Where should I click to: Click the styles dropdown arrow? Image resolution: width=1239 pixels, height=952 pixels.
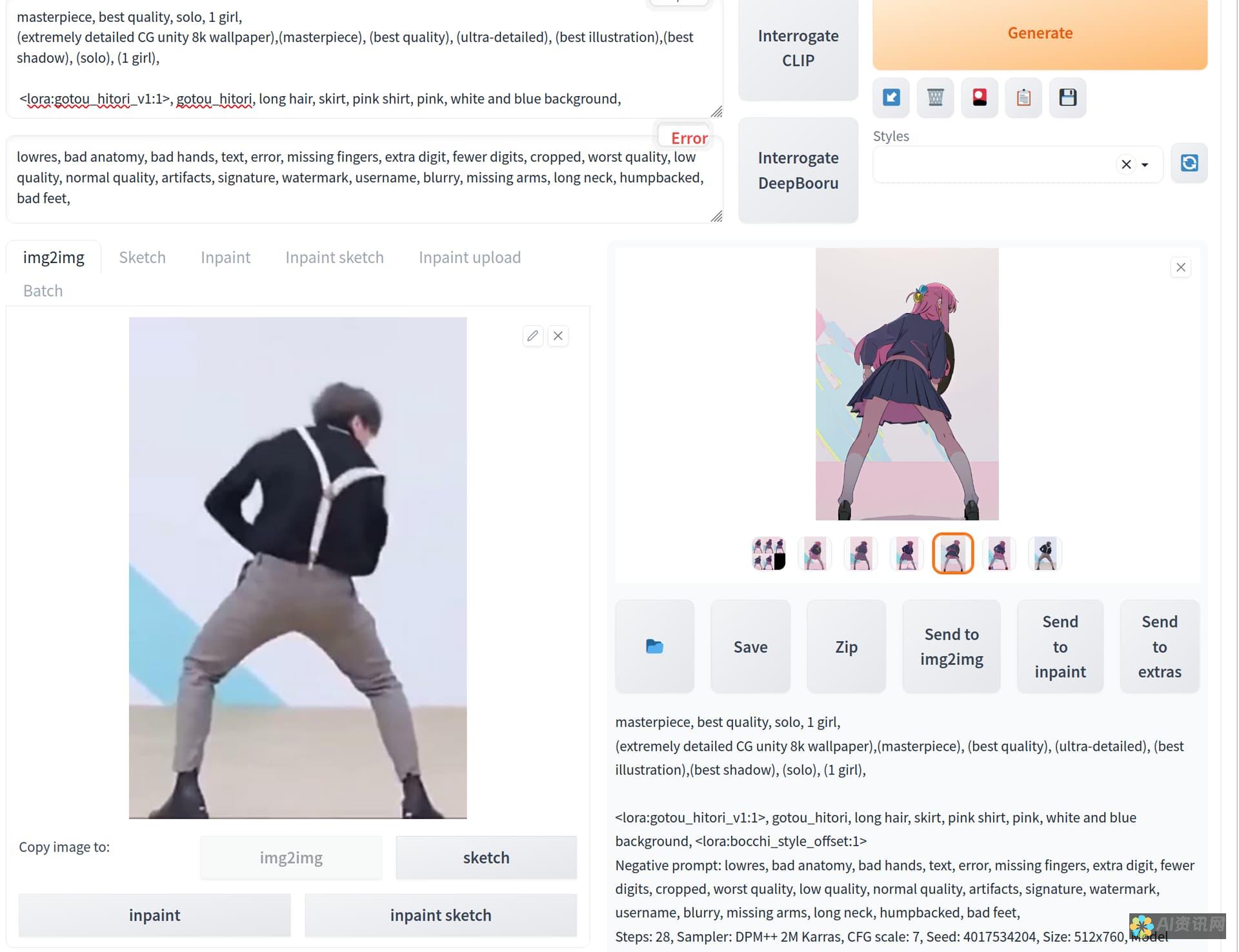1147,164
